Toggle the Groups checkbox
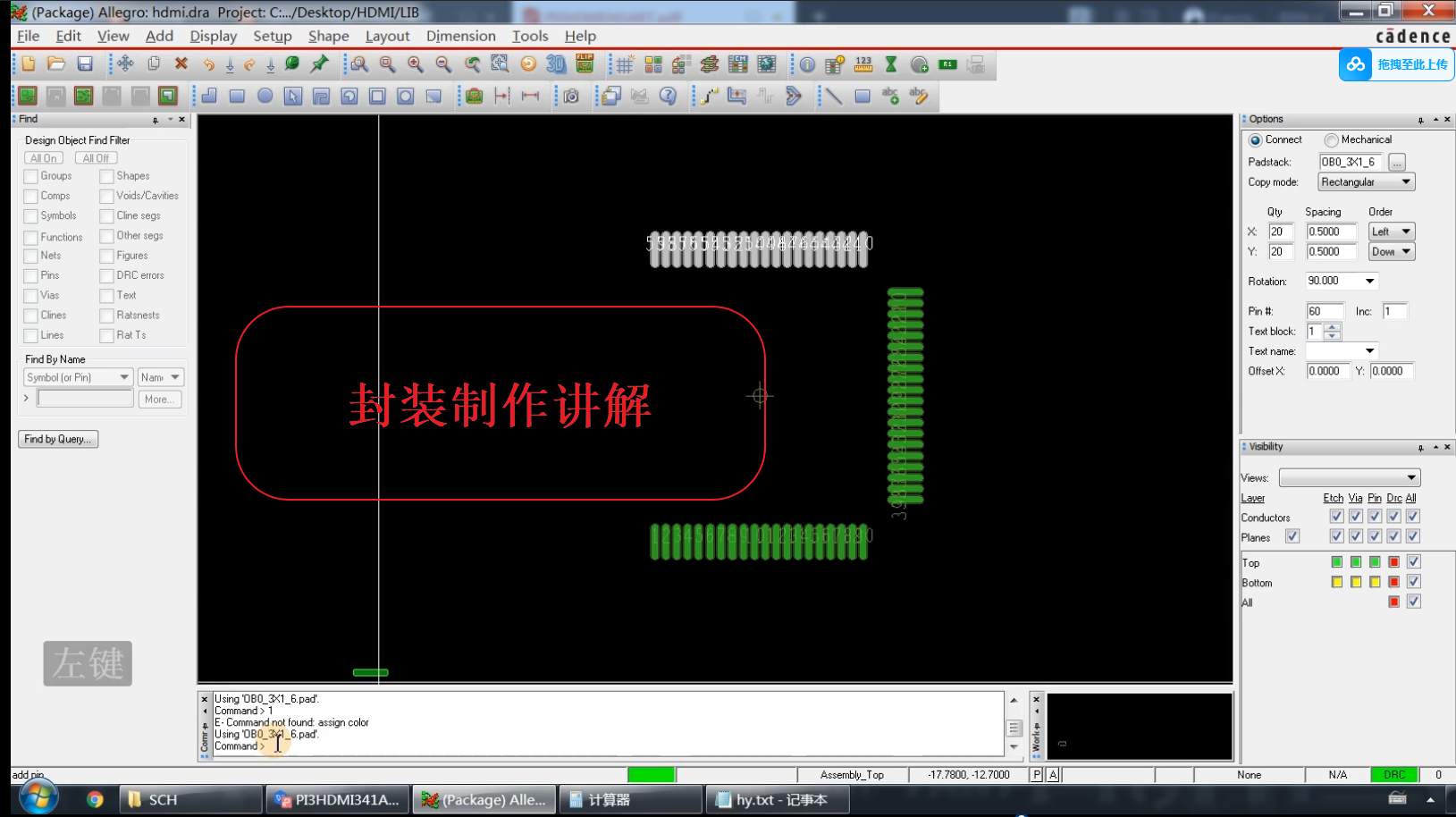 (30, 176)
